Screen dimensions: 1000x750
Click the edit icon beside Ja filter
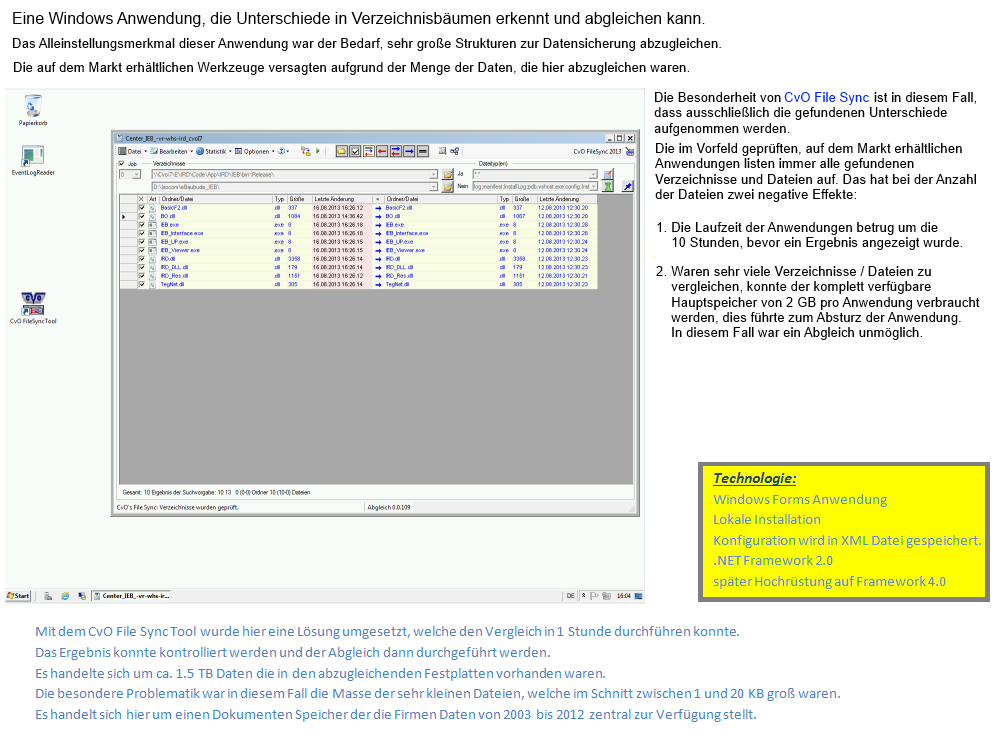[608, 175]
